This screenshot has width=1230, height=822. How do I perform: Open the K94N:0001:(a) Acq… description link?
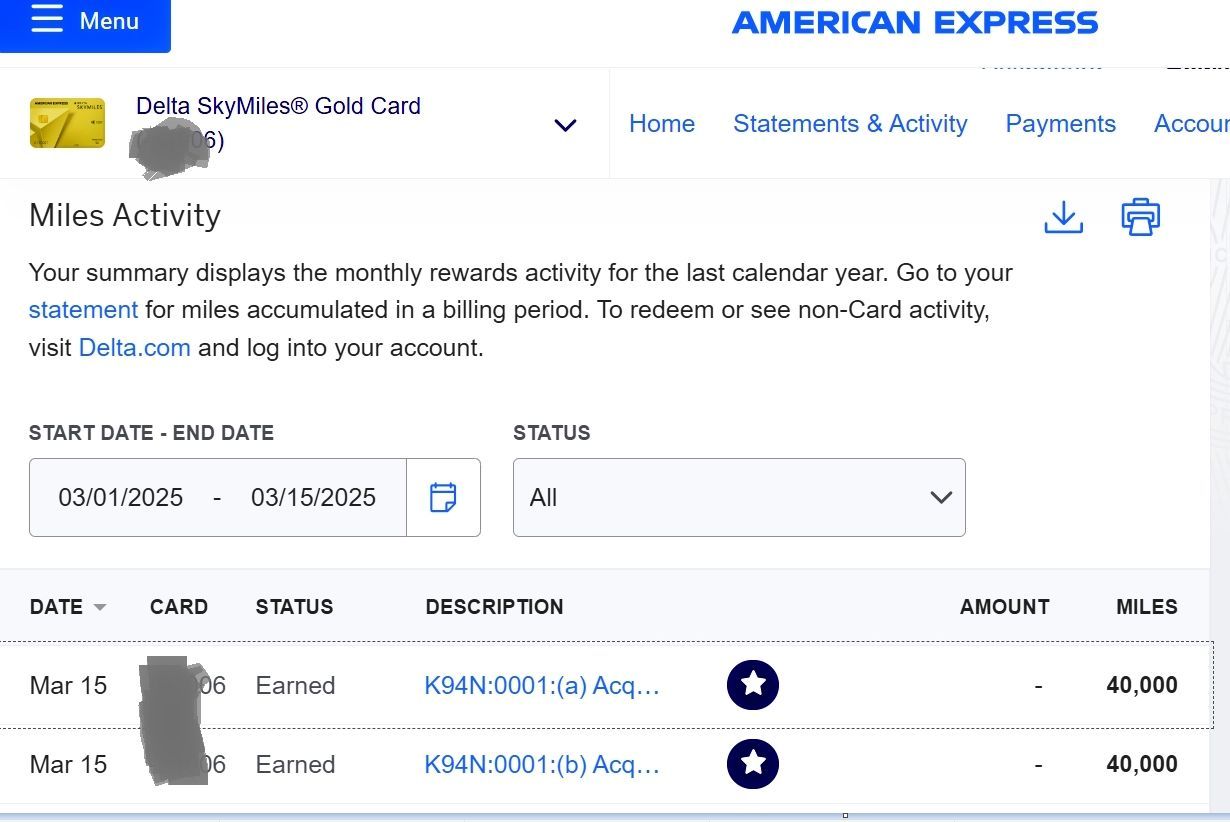coord(542,685)
